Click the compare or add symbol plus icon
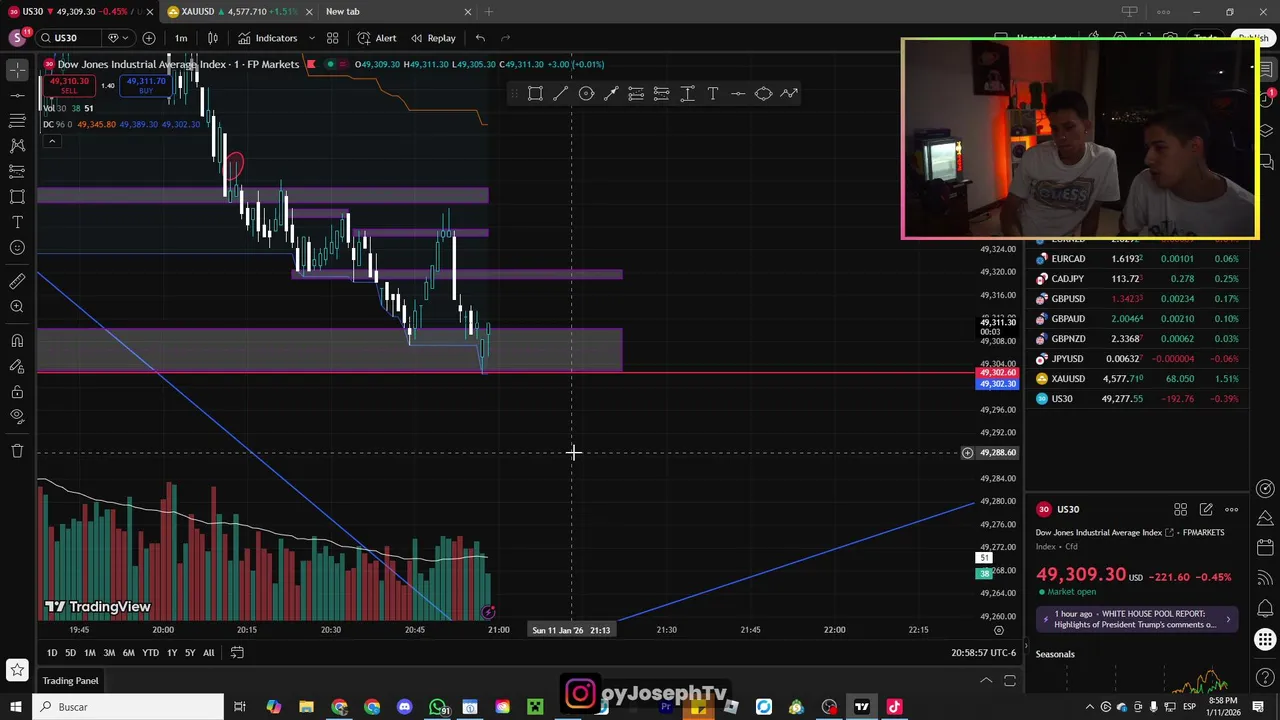This screenshot has height=720, width=1280. (148, 38)
